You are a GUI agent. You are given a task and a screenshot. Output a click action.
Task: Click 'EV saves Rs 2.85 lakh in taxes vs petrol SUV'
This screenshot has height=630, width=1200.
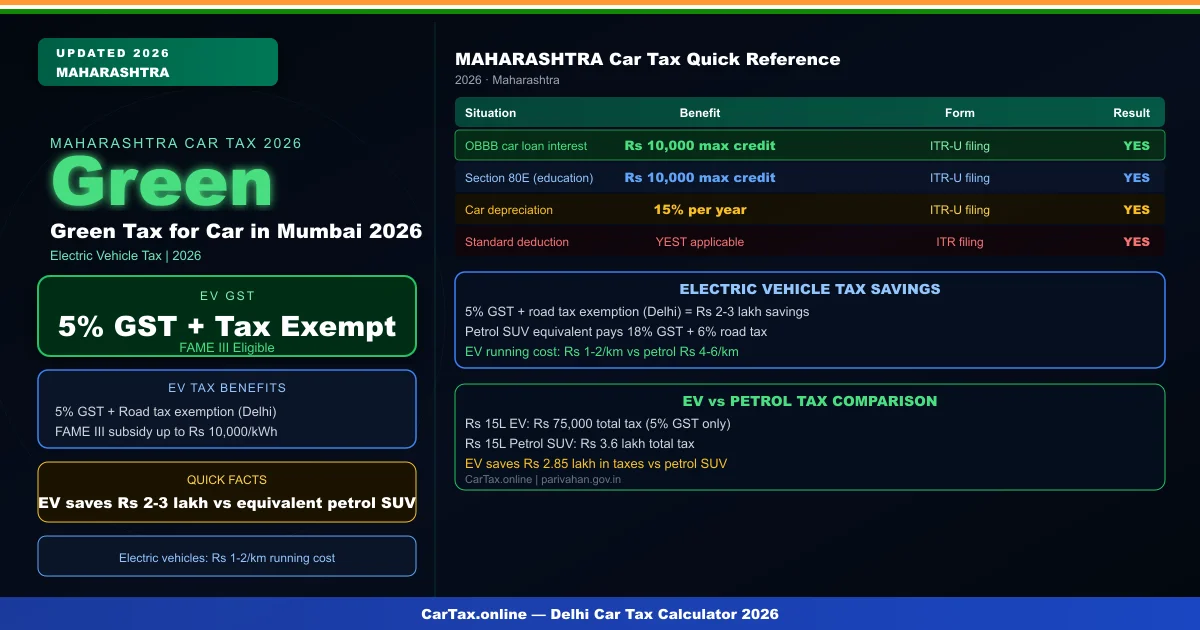tap(596, 464)
